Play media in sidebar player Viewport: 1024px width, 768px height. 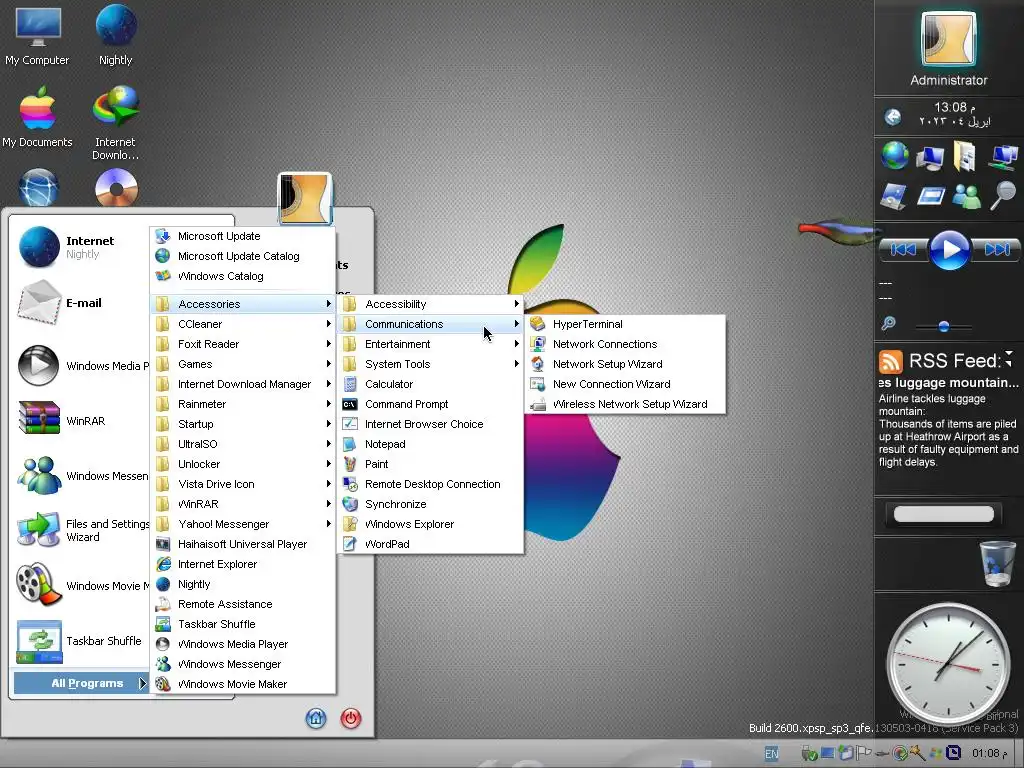[x=949, y=249]
